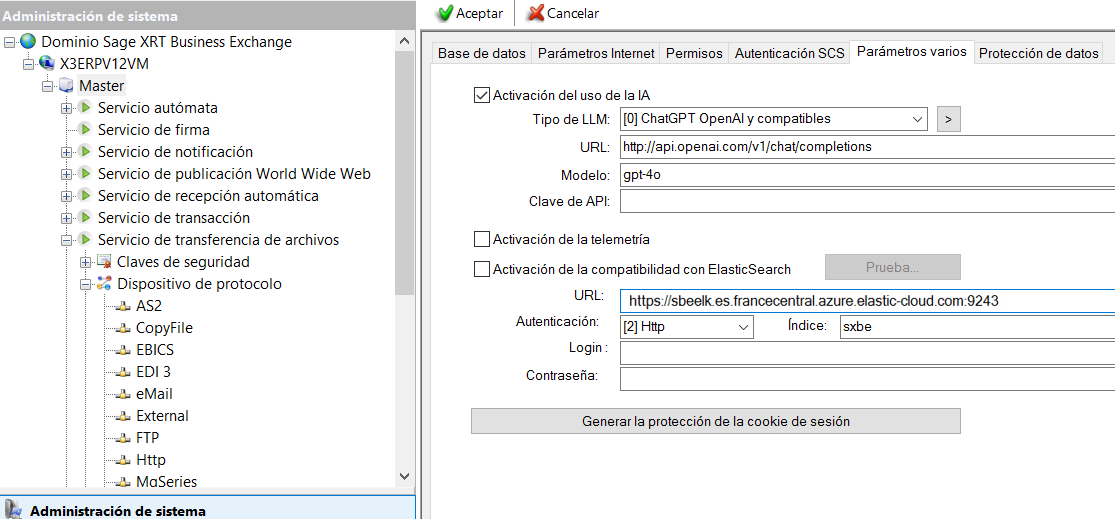1115x519 pixels.
Task: Enable Activación de la telemetría checkbox
Action: coord(482,240)
